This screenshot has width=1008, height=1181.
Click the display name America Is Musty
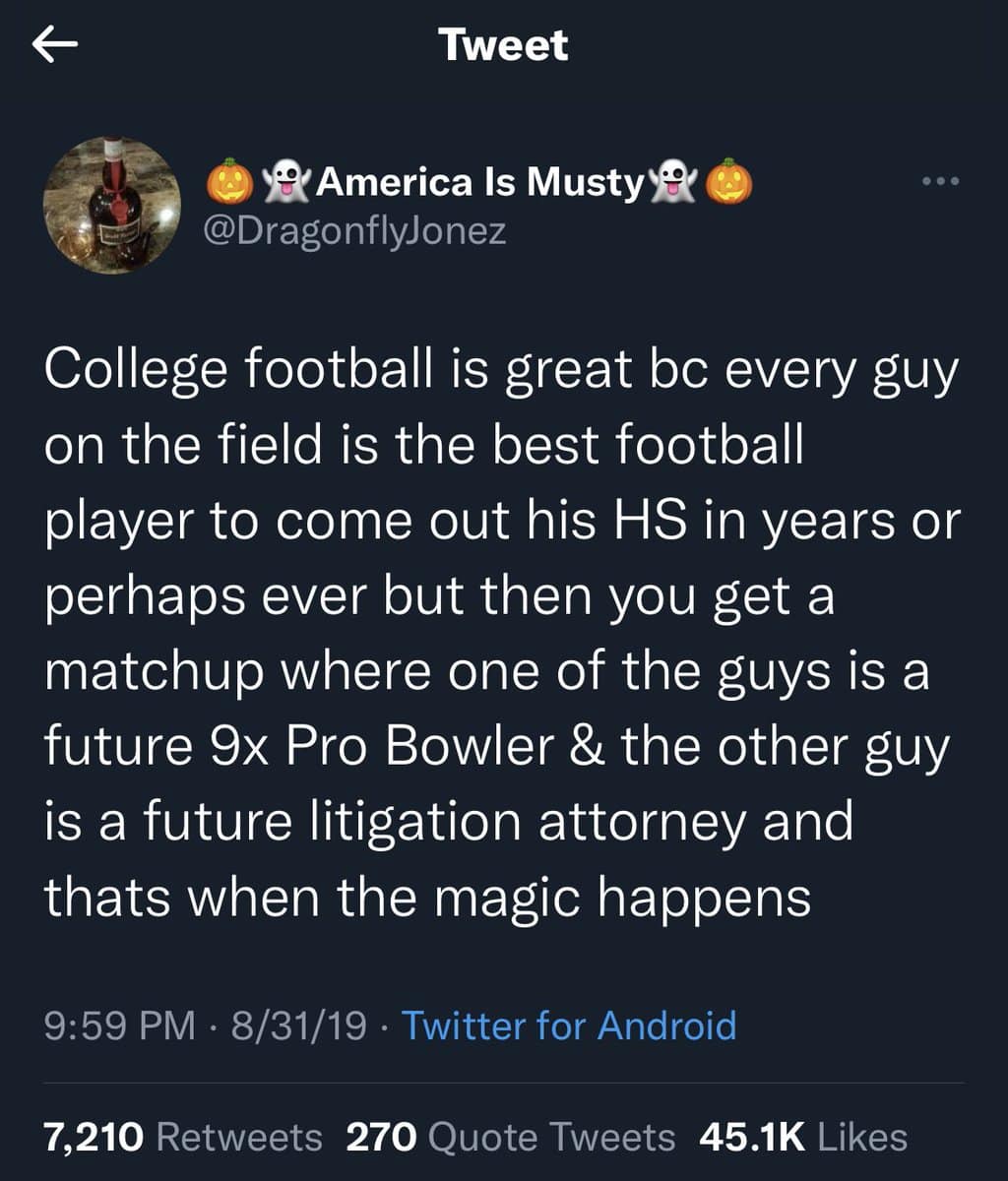[480, 181]
